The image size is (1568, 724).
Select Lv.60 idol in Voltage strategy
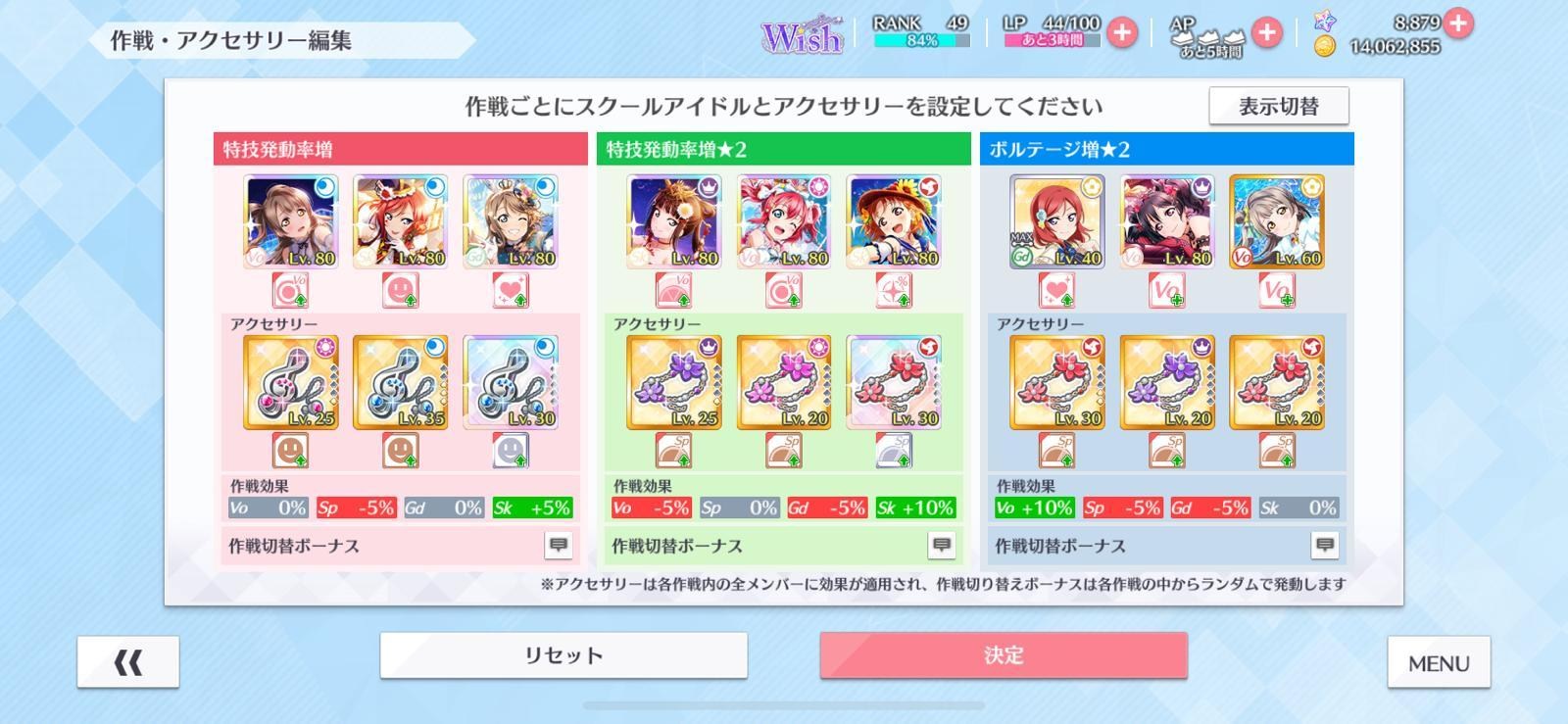point(1277,221)
